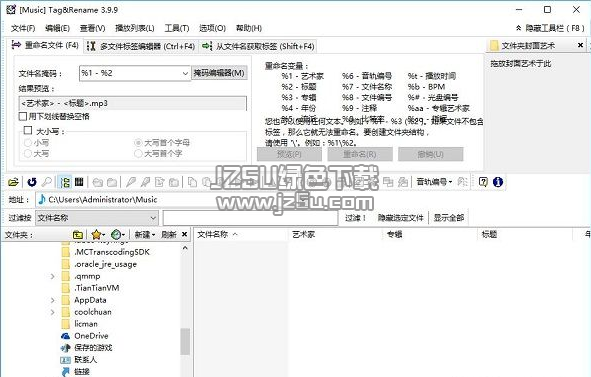Open the 文件名掩码 combo box arrow

coord(185,73)
